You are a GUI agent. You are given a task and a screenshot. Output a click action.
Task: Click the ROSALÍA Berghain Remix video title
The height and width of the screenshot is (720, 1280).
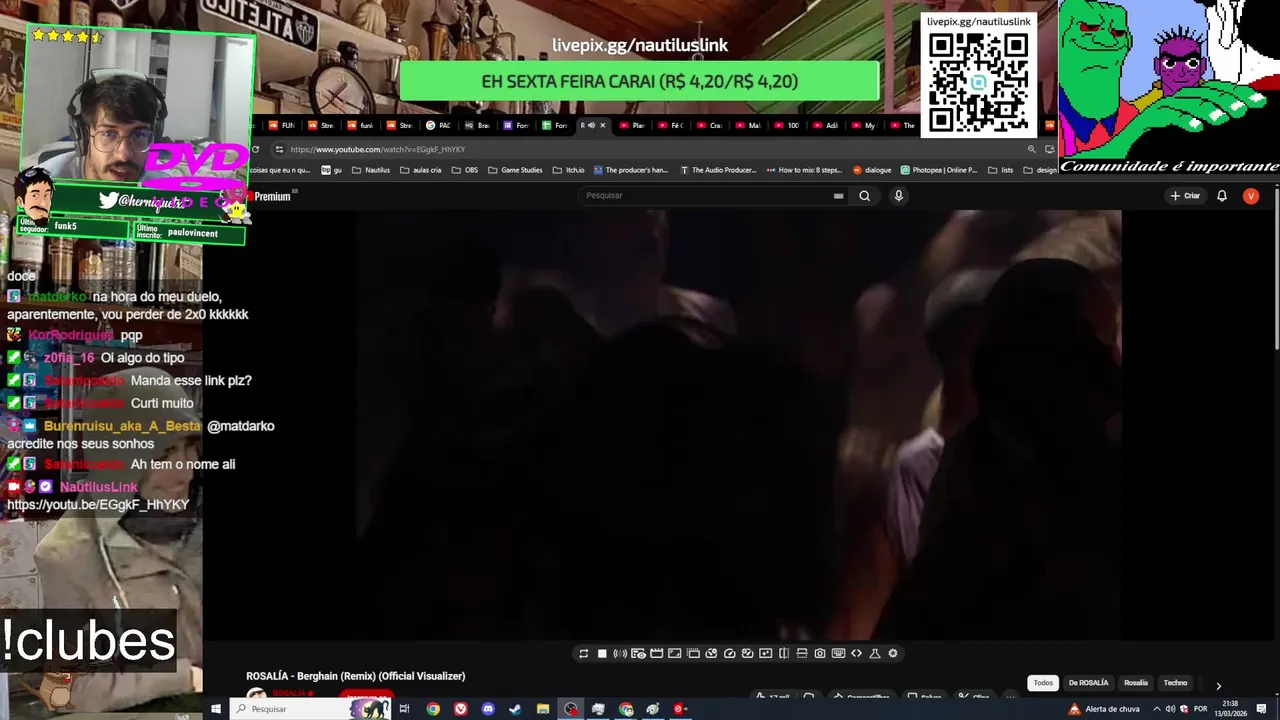[x=356, y=676]
